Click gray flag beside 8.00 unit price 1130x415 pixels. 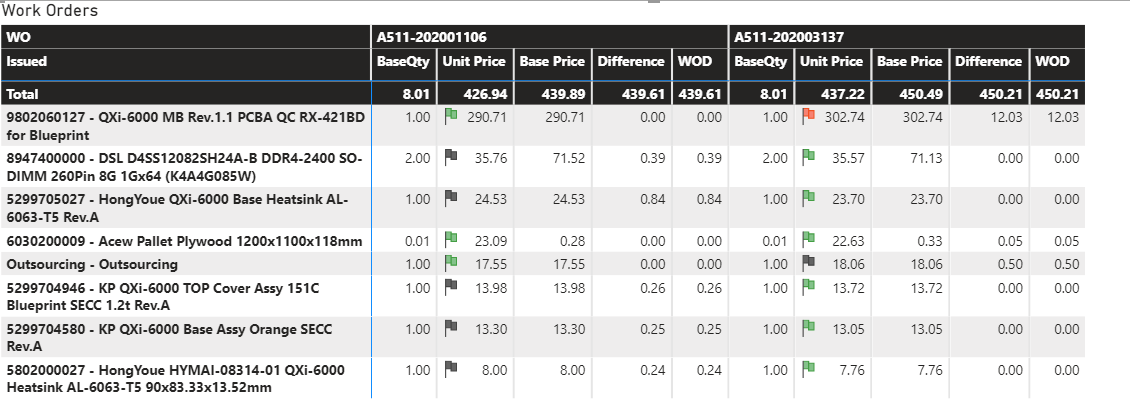(x=451, y=368)
